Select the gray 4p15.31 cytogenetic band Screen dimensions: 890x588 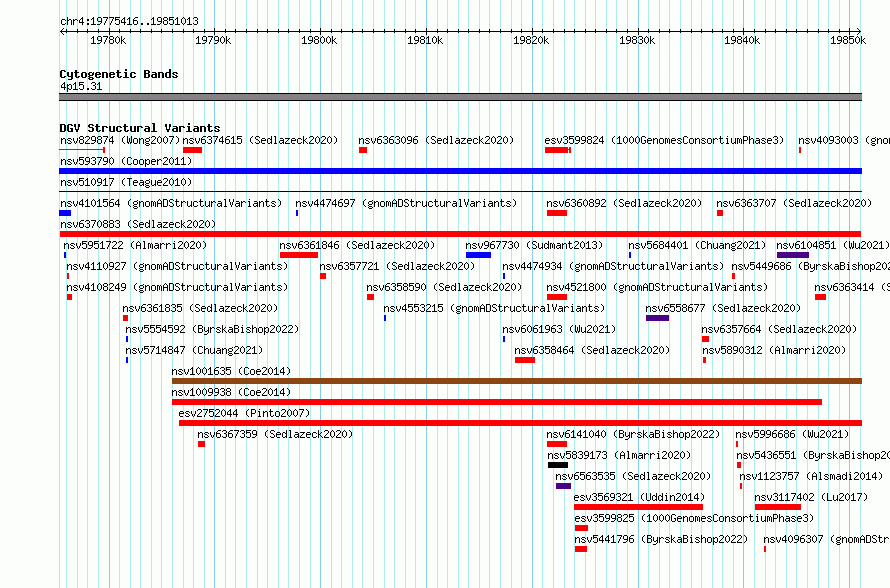(x=460, y=97)
